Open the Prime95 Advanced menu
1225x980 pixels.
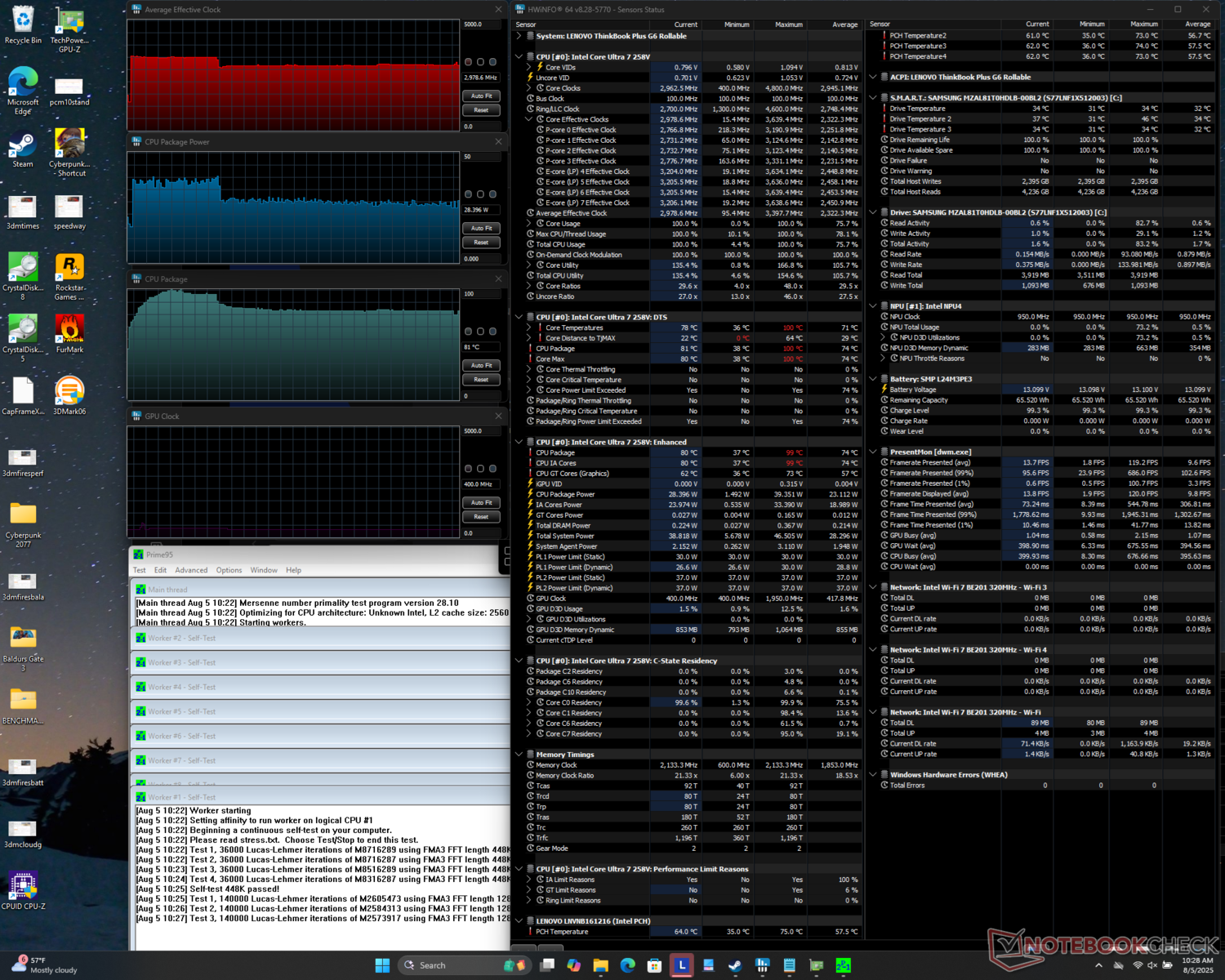(x=191, y=570)
